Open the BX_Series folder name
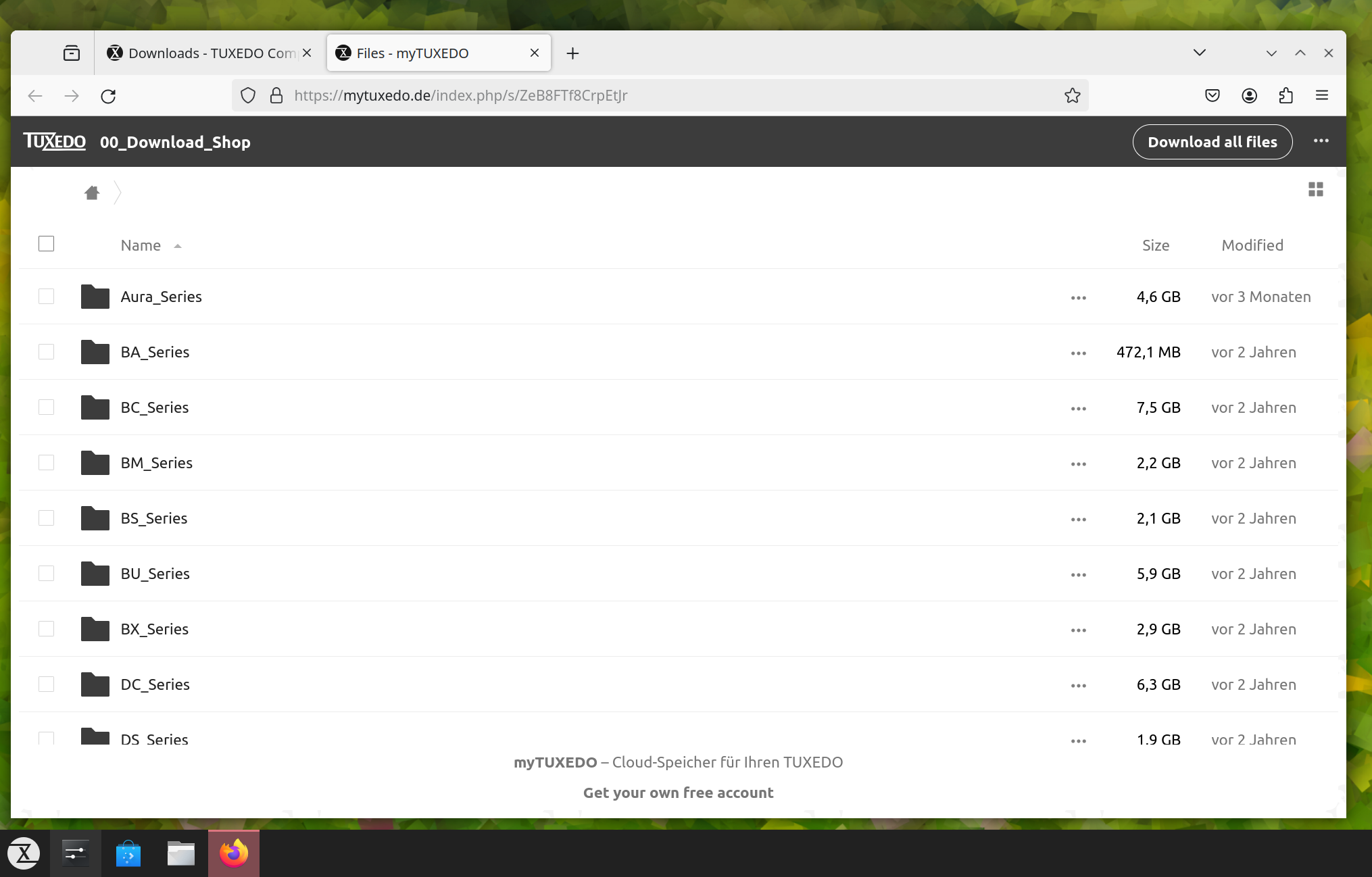Screen dimensions: 1372x877 tap(154, 629)
